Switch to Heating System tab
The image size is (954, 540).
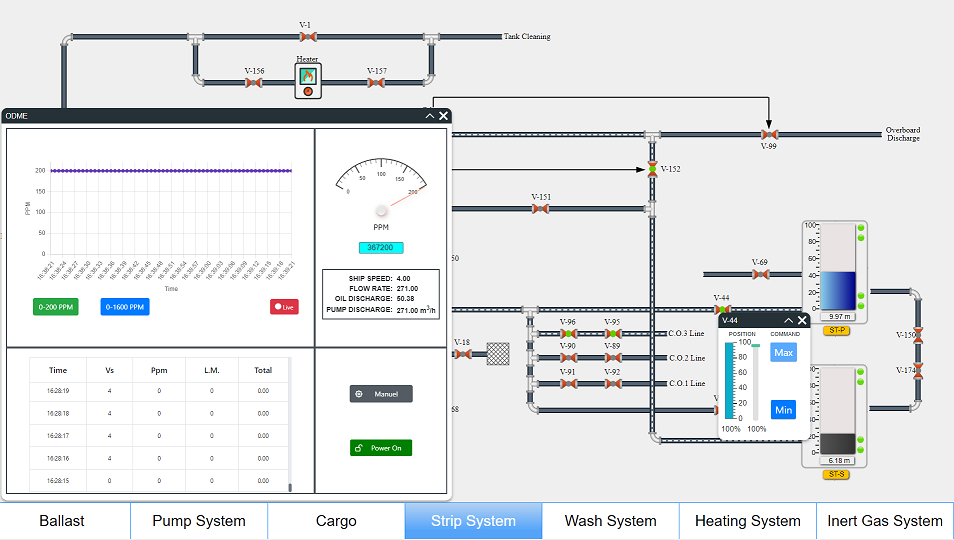point(748,521)
